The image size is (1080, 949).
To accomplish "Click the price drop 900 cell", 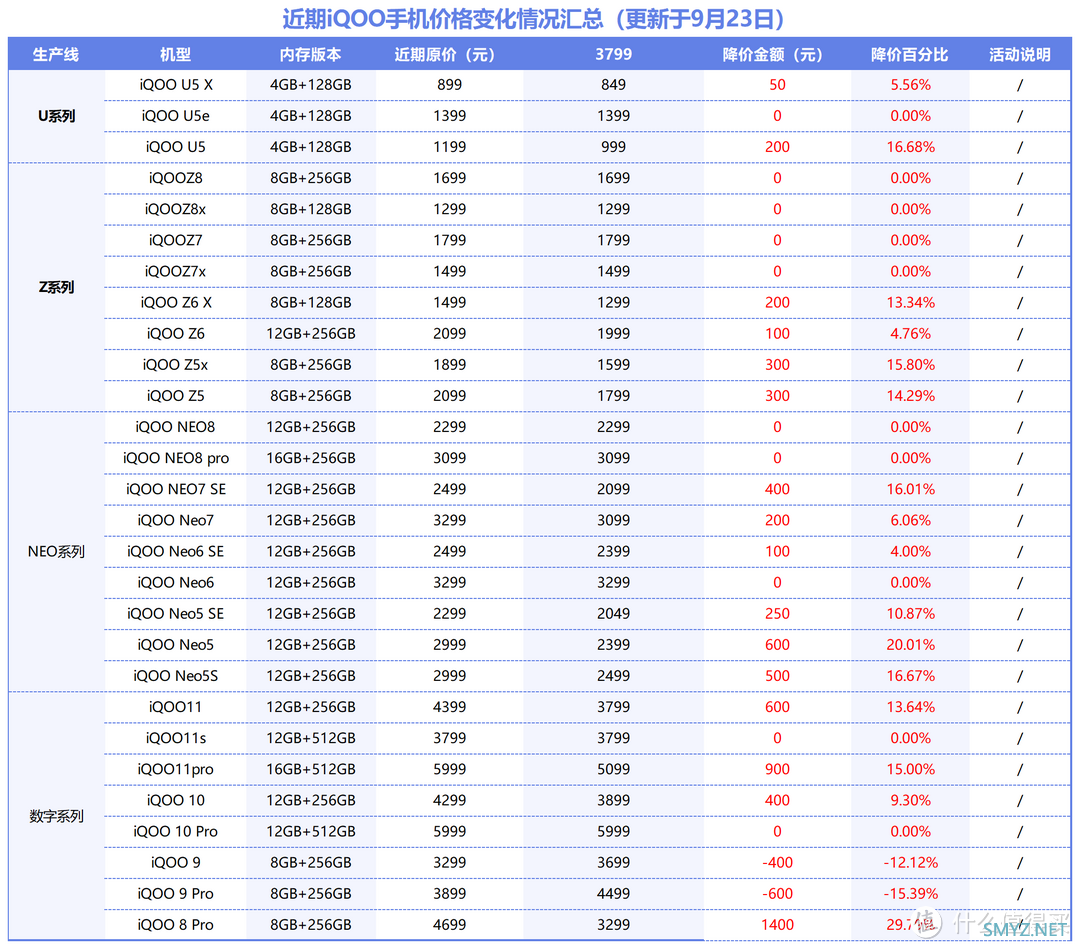I will tap(777, 769).
